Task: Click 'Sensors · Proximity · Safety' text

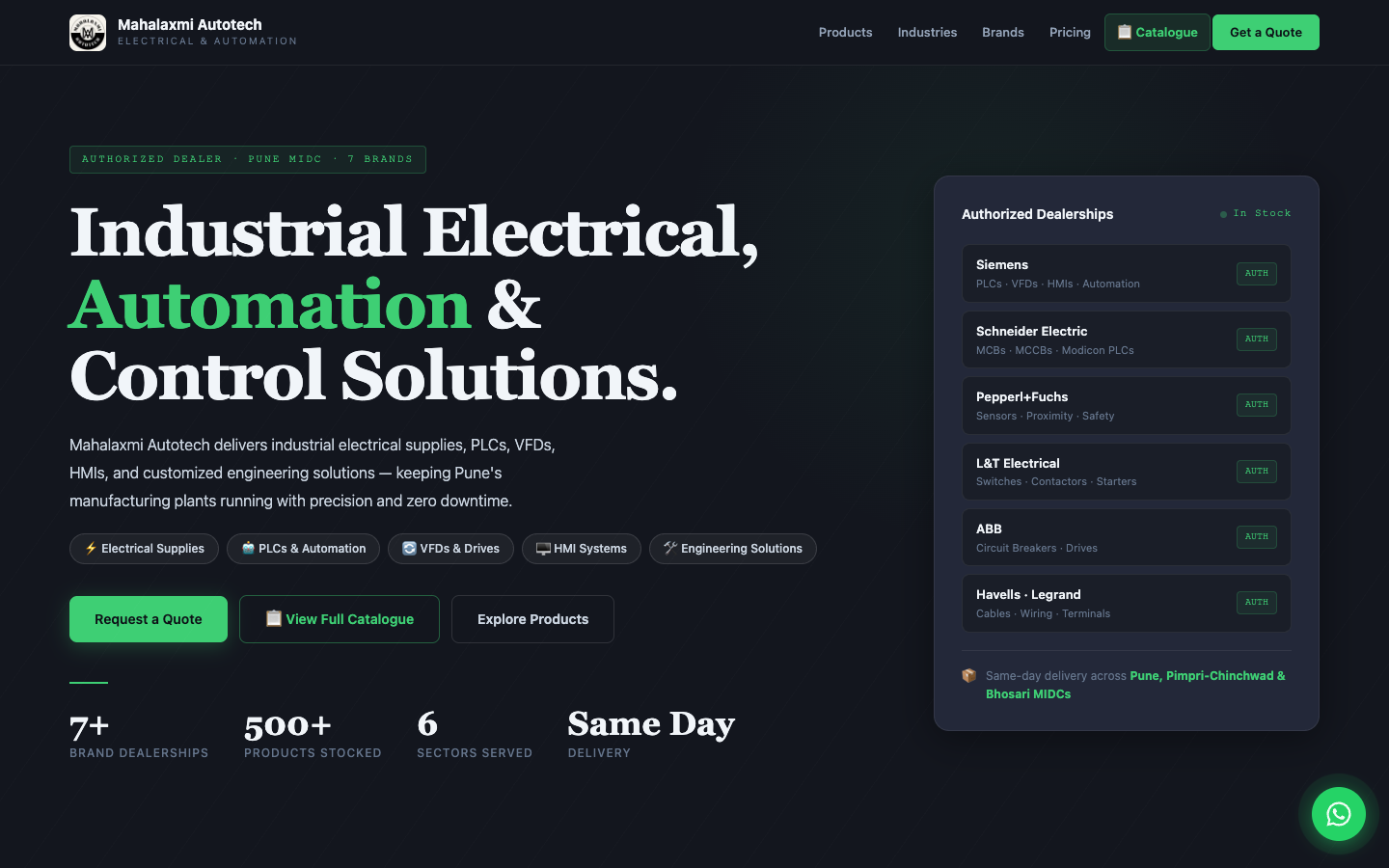Action: [1045, 417]
